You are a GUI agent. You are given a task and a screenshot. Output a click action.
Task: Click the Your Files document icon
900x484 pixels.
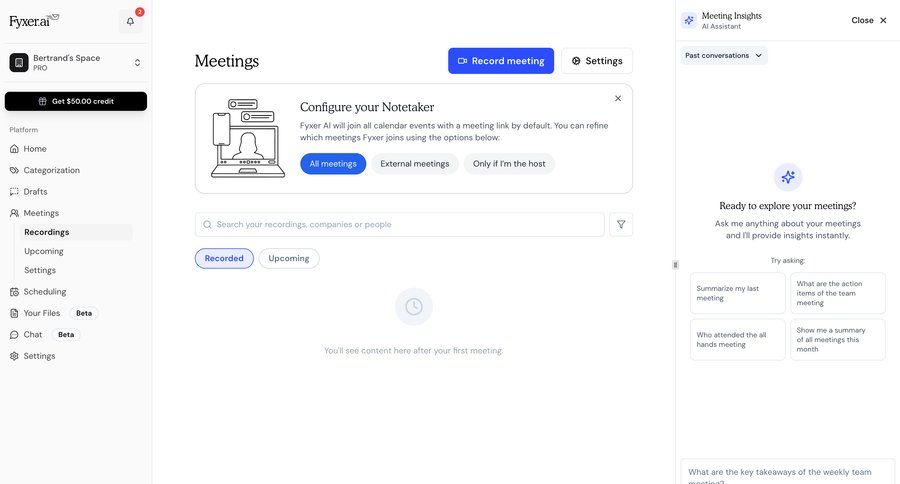[14, 313]
